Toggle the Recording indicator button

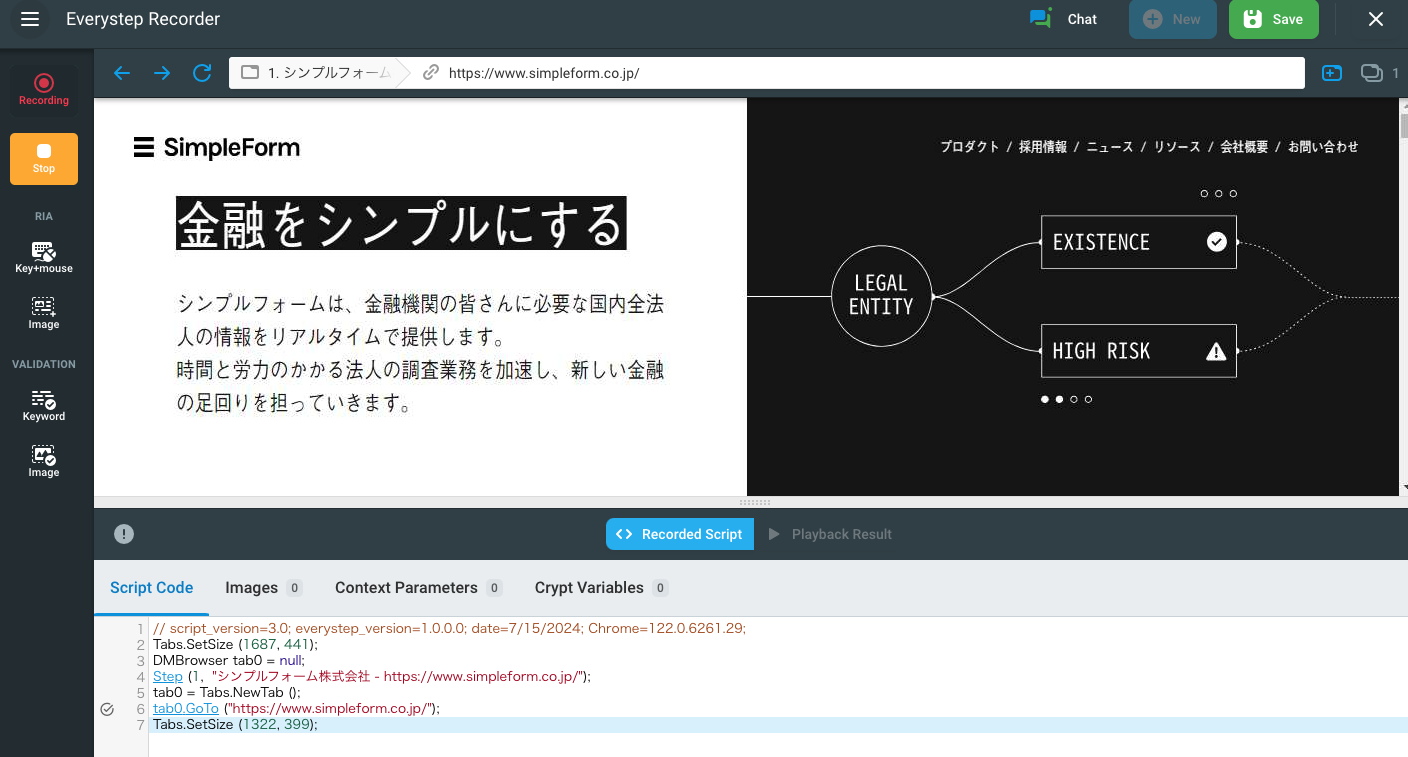[44, 90]
